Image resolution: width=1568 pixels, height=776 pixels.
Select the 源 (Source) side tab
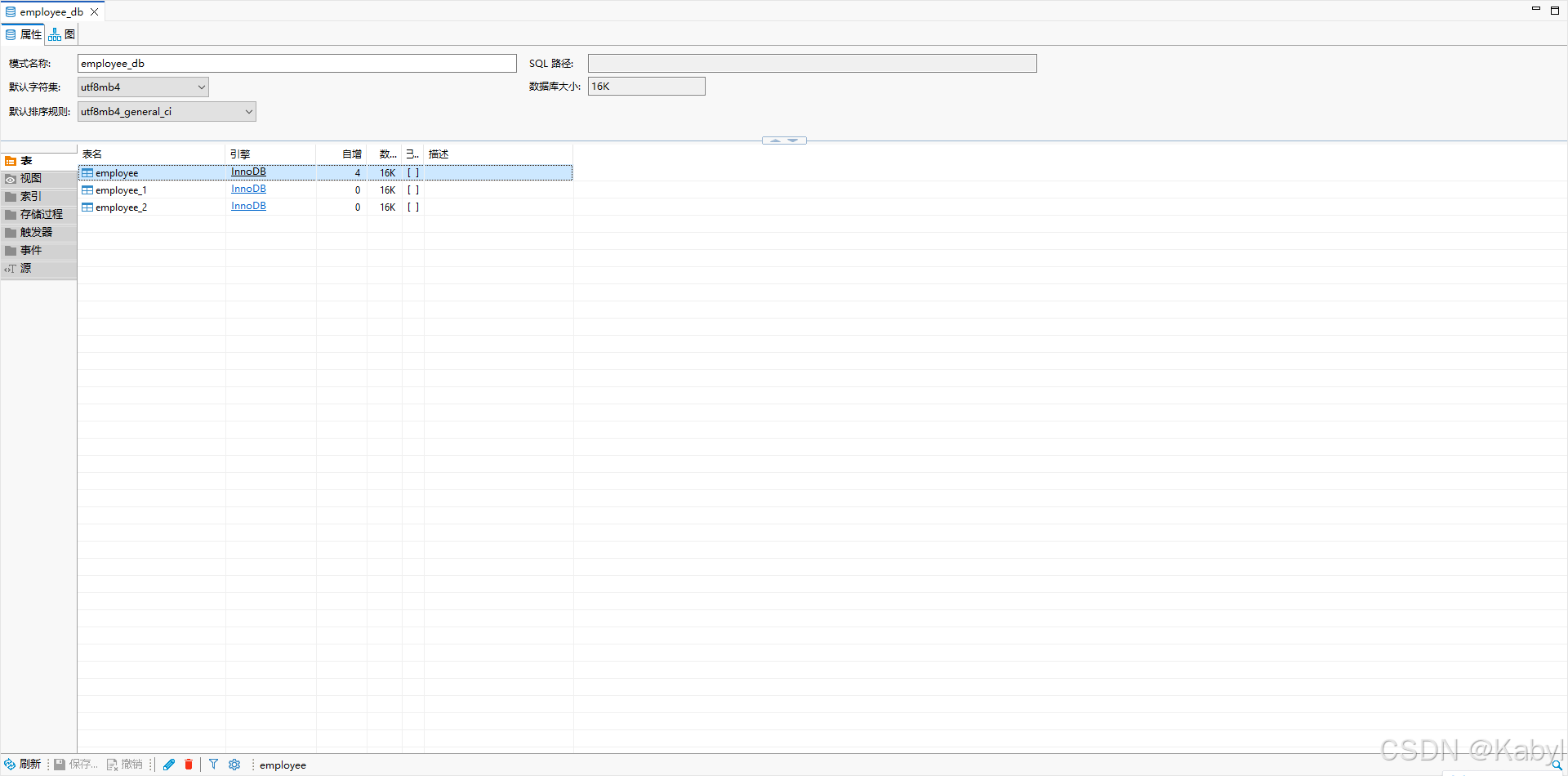(38, 269)
